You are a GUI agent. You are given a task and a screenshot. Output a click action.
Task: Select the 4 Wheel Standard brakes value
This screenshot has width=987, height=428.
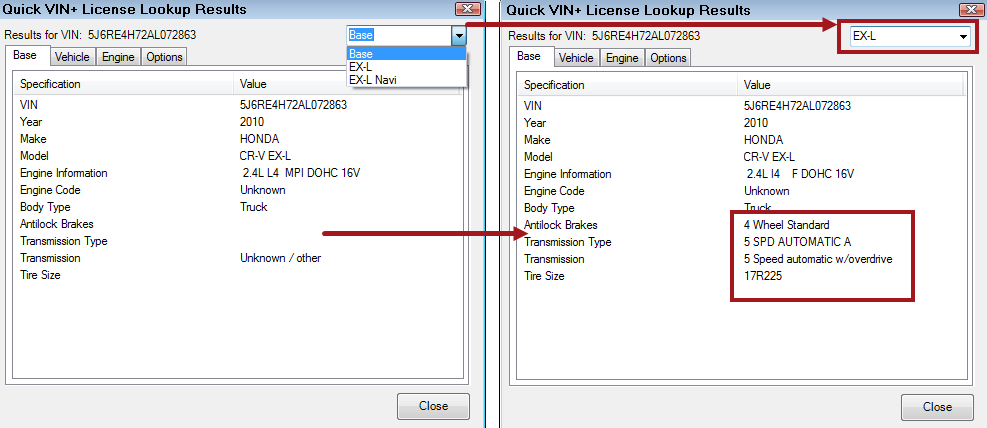pos(779,225)
